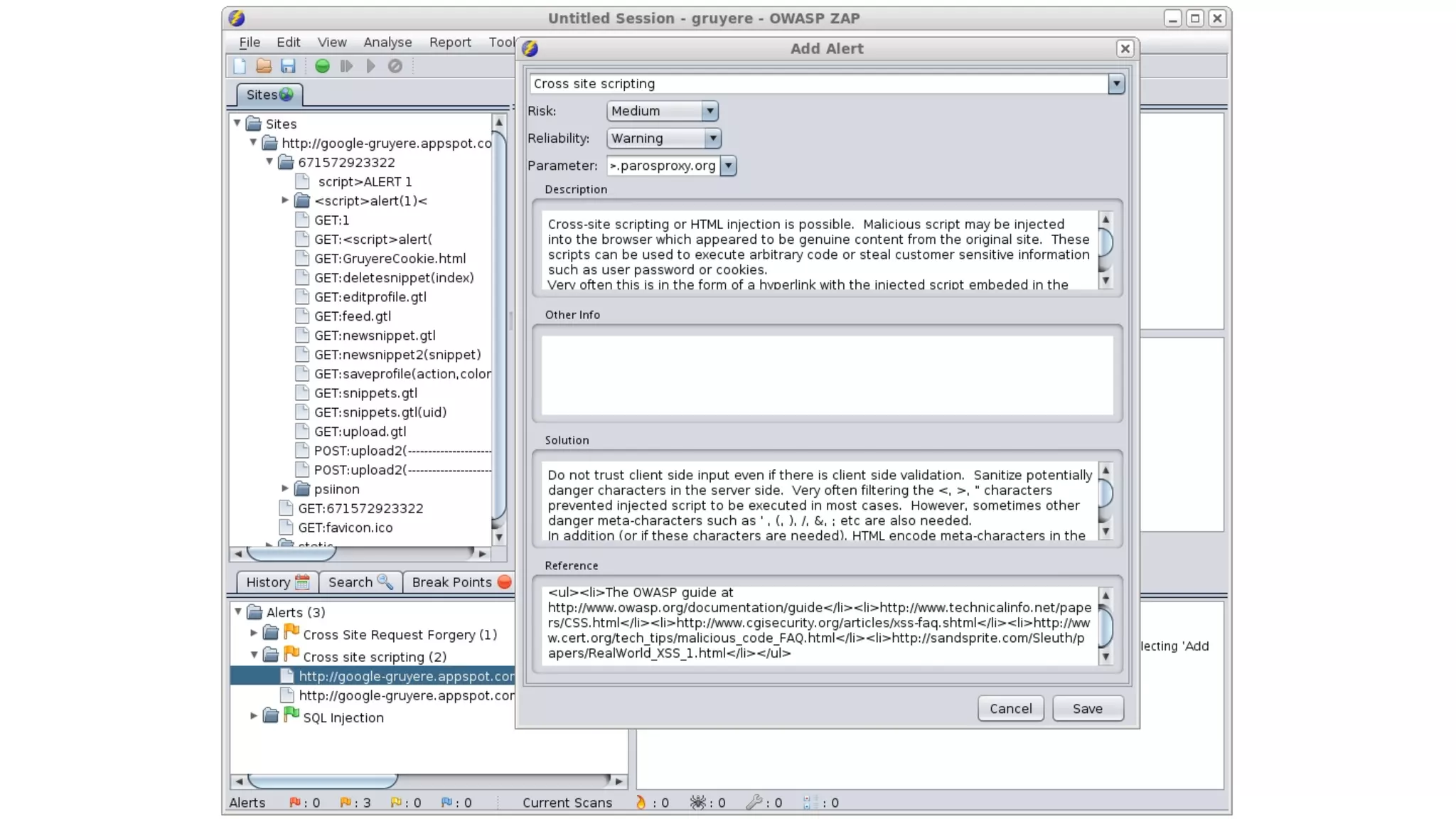Open the Parameter combo box arrow
Screen dimensions: 1456x819
tap(728, 166)
